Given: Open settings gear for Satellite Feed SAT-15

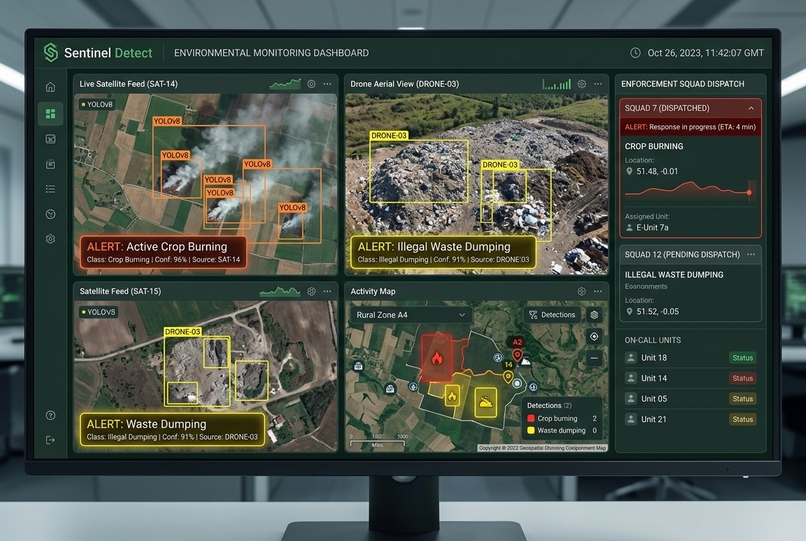Looking at the screenshot, I should tap(311, 291).
